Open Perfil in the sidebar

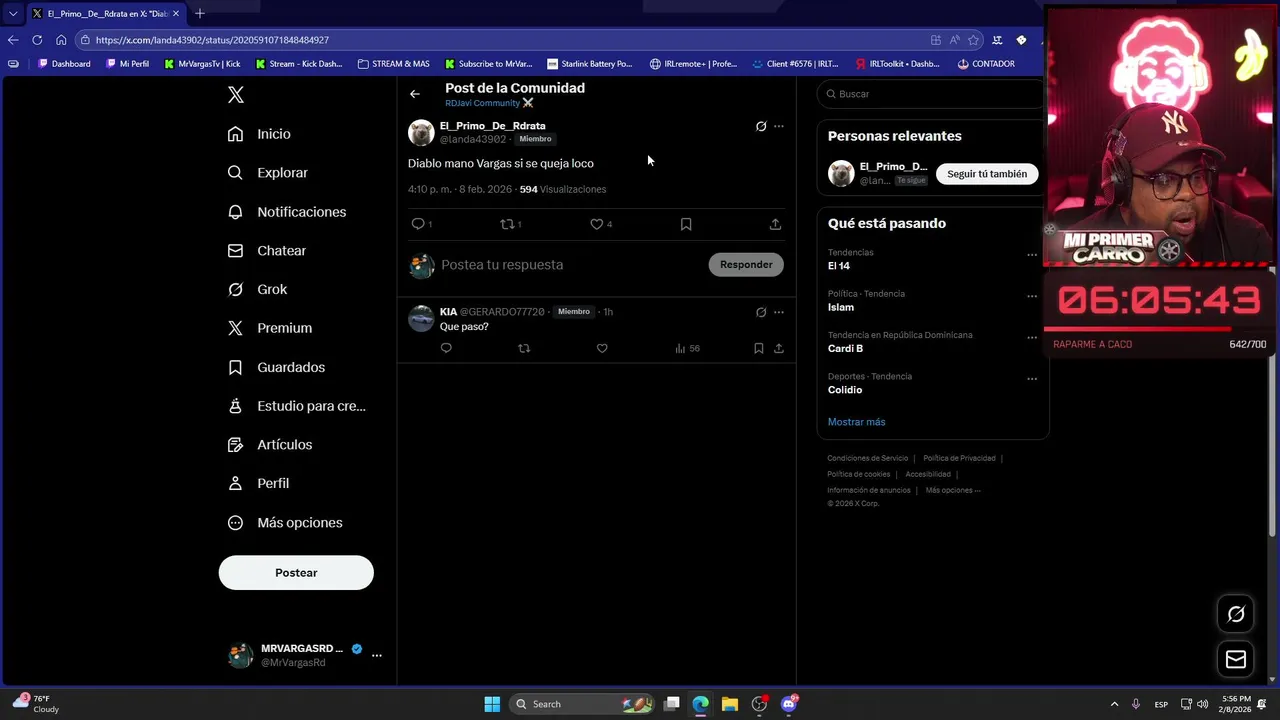click(x=258, y=483)
